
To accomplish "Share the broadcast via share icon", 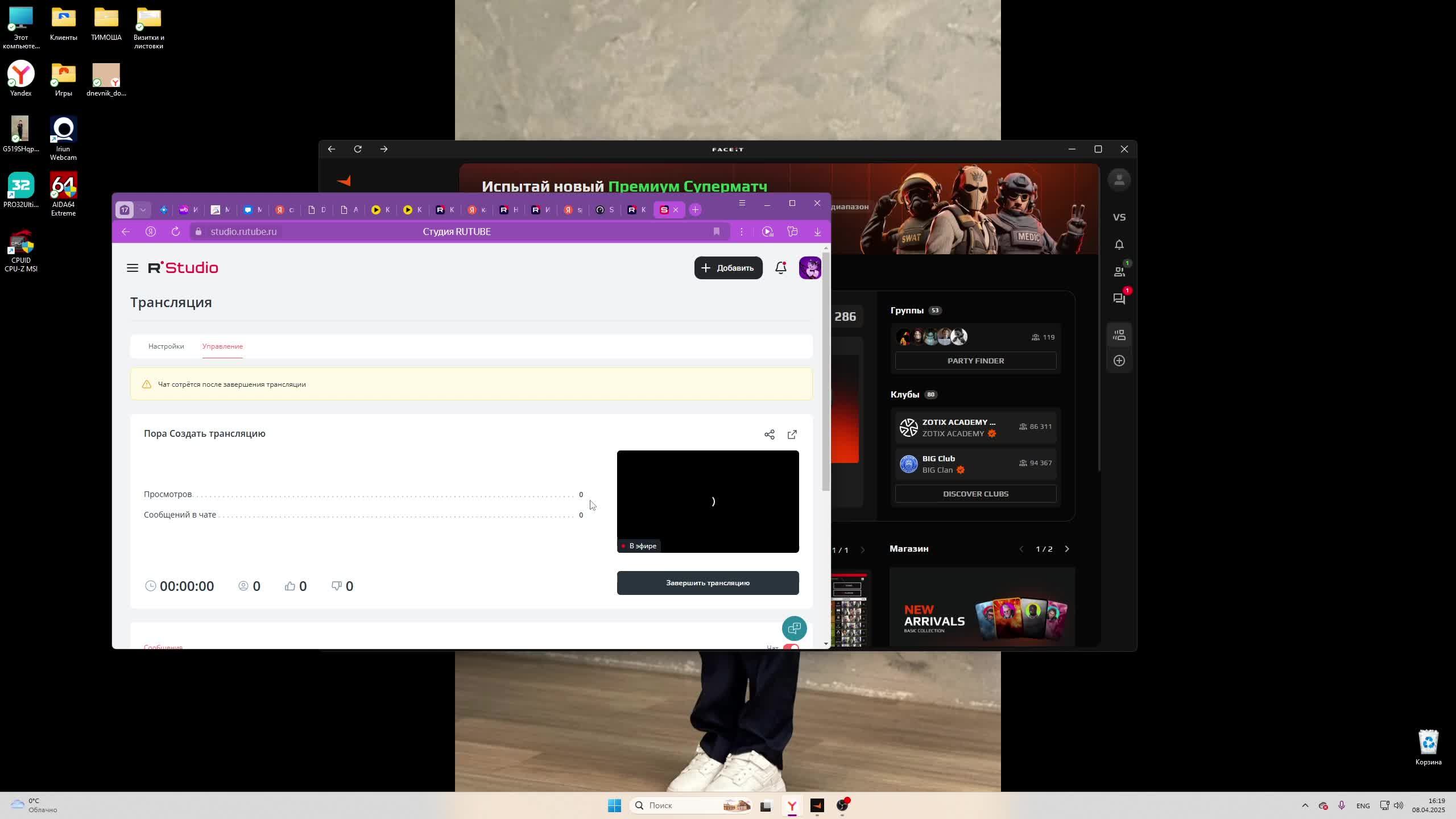I will (770, 435).
